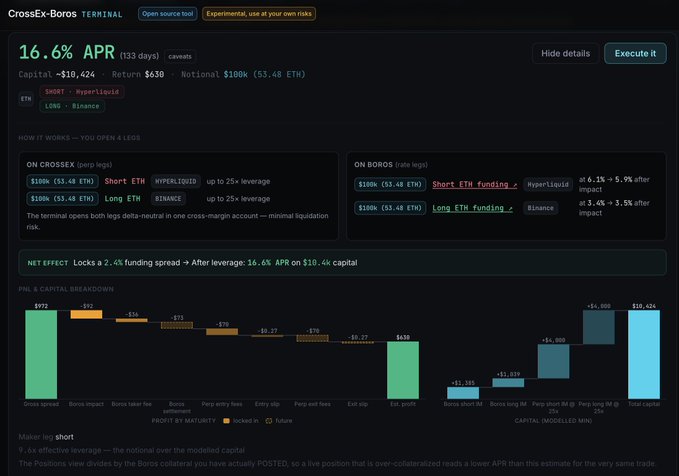Click the Hide details button
The height and width of the screenshot is (476, 679).
pos(565,53)
